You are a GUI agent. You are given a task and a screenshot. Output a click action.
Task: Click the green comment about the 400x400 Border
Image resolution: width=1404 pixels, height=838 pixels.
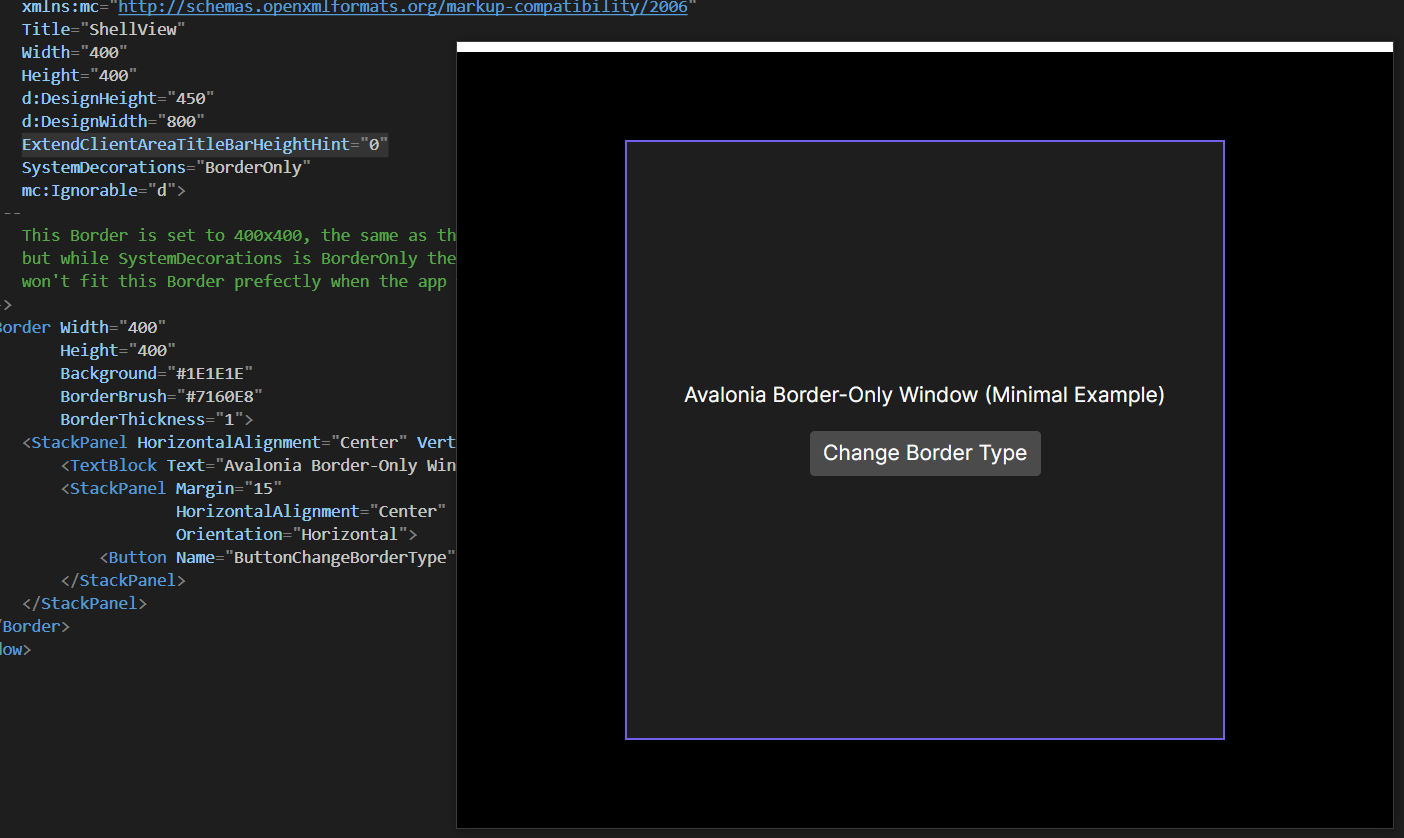230,234
